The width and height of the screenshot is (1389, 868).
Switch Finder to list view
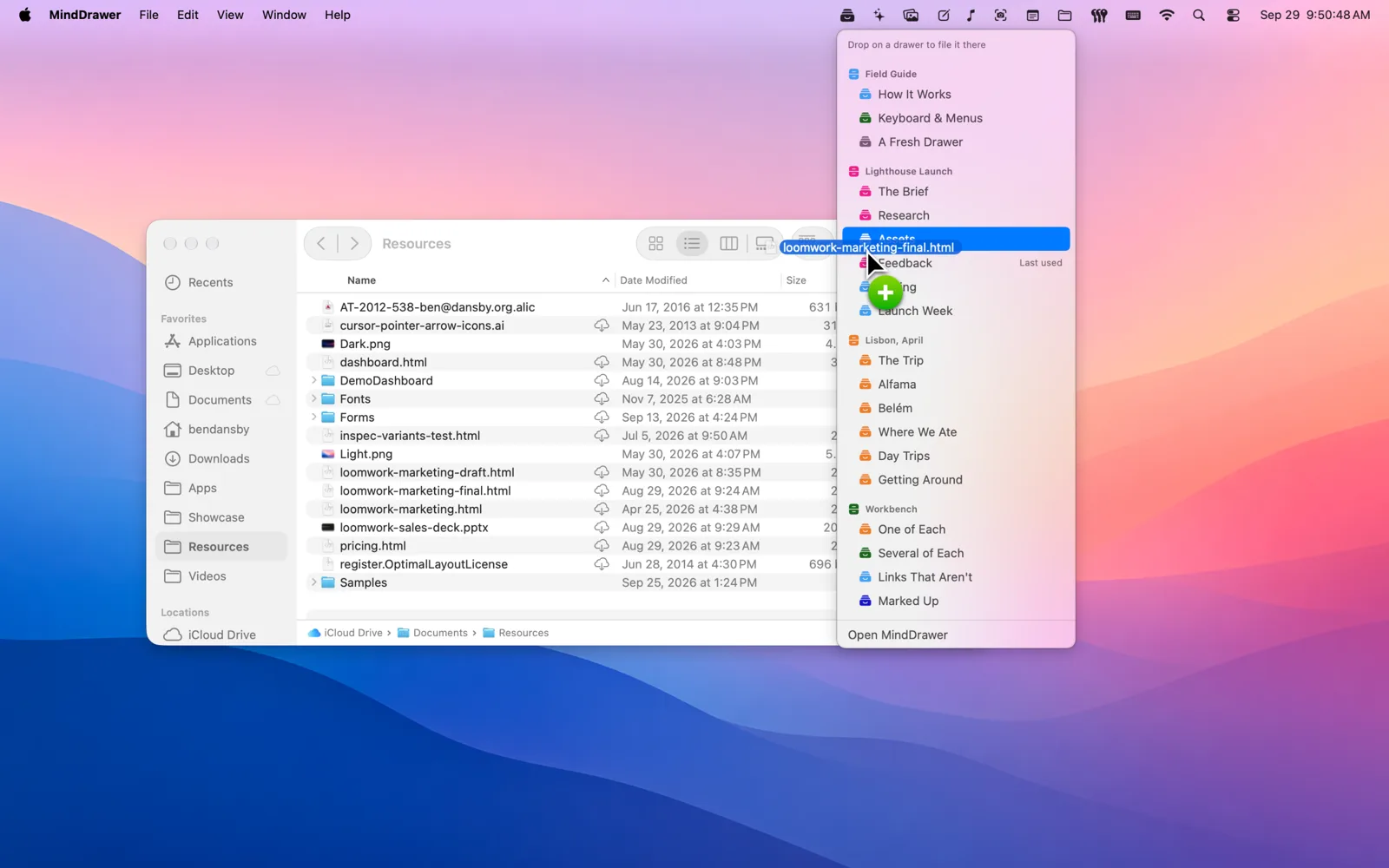pyautogui.click(x=692, y=244)
